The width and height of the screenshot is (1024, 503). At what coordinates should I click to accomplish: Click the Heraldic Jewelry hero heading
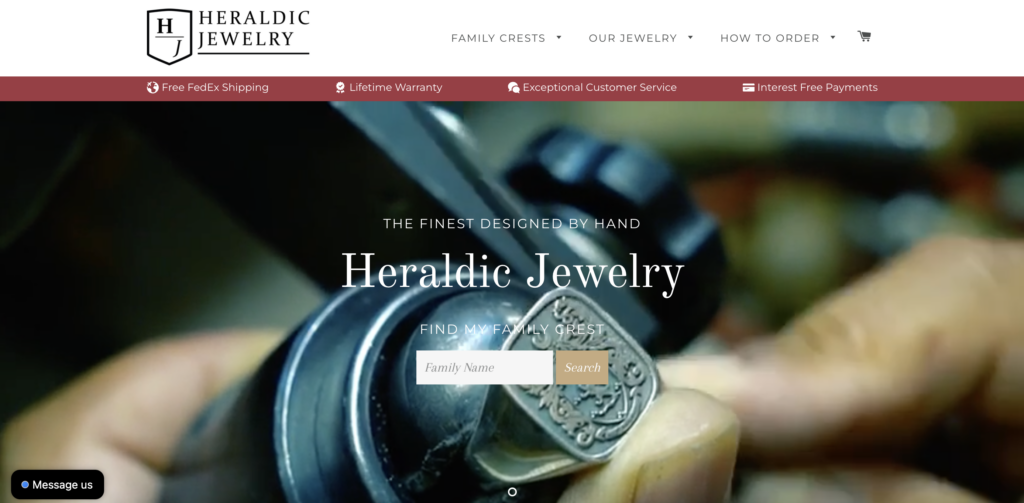tap(512, 271)
